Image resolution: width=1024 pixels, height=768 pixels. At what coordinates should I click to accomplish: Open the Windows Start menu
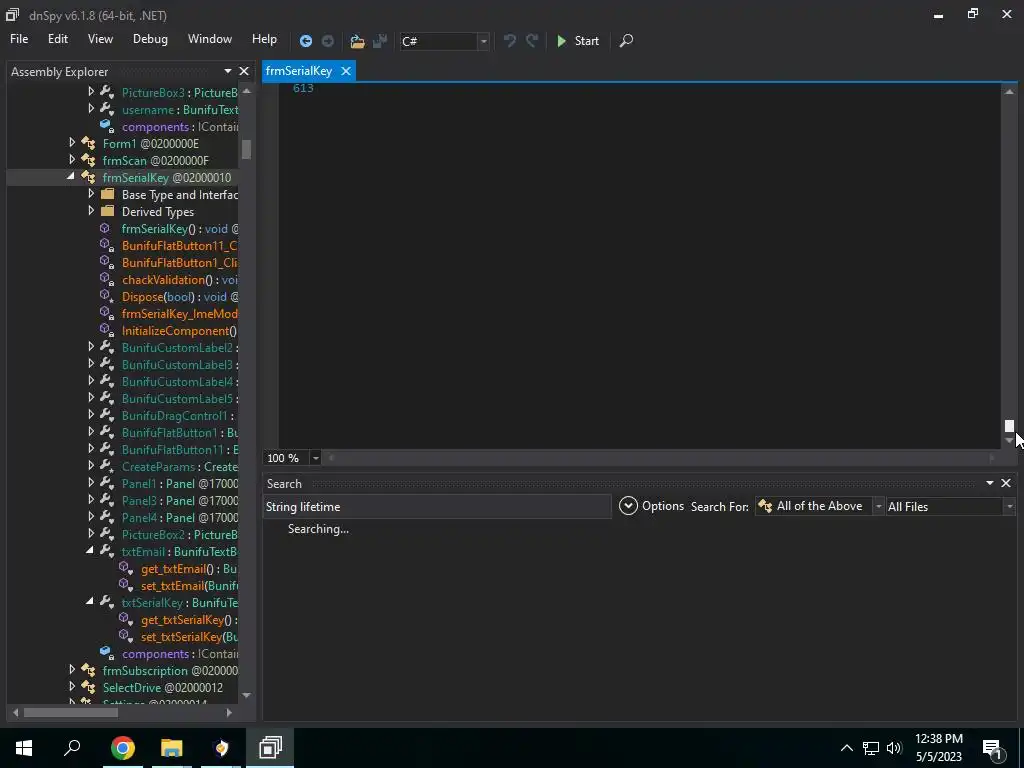24,748
